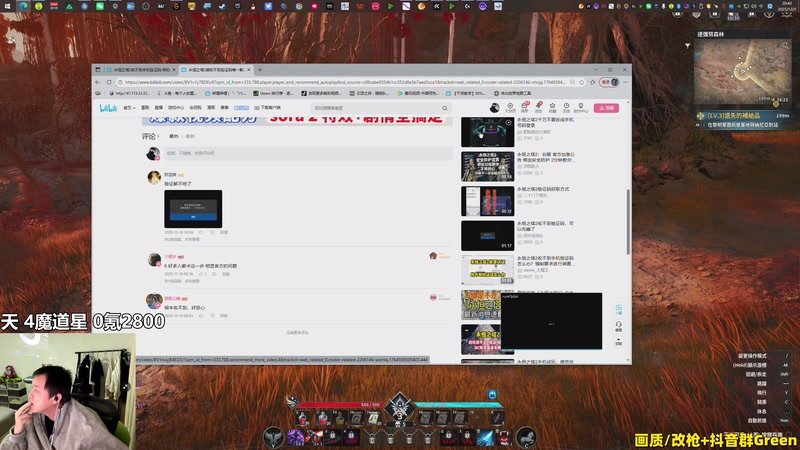Open the Windows Start button
Screen dimensions: 800x450
7,6
